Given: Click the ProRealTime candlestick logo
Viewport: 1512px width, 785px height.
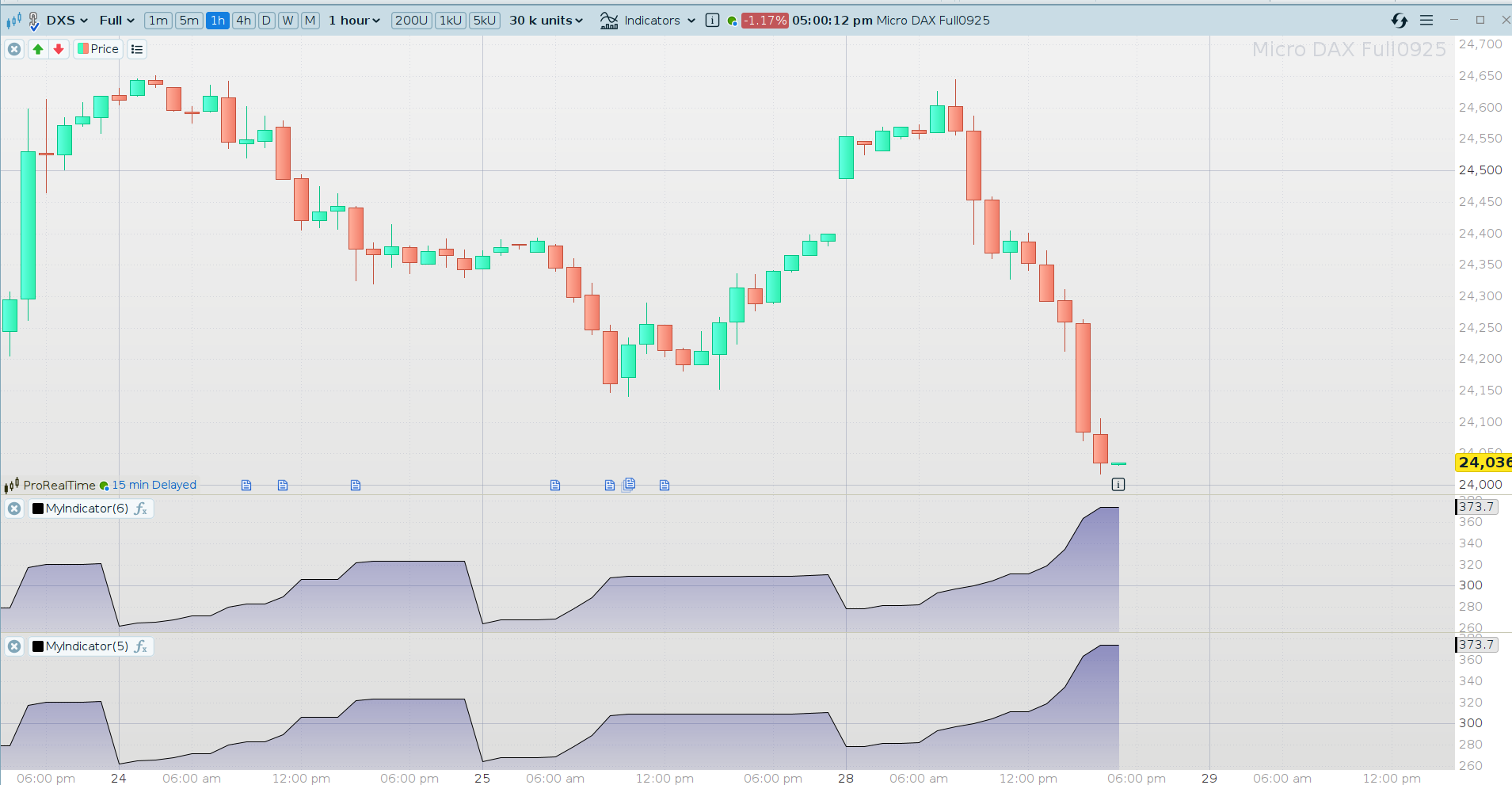Looking at the screenshot, I should [x=11, y=485].
